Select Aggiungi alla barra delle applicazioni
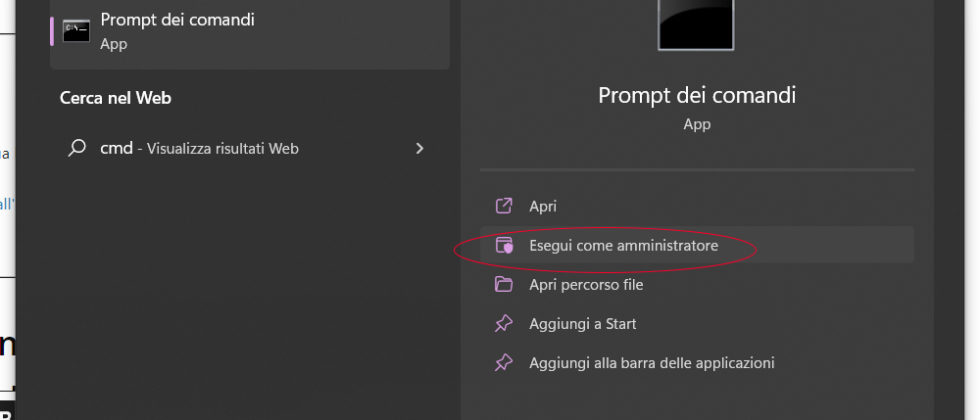This screenshot has width=980, height=420. pos(651,363)
